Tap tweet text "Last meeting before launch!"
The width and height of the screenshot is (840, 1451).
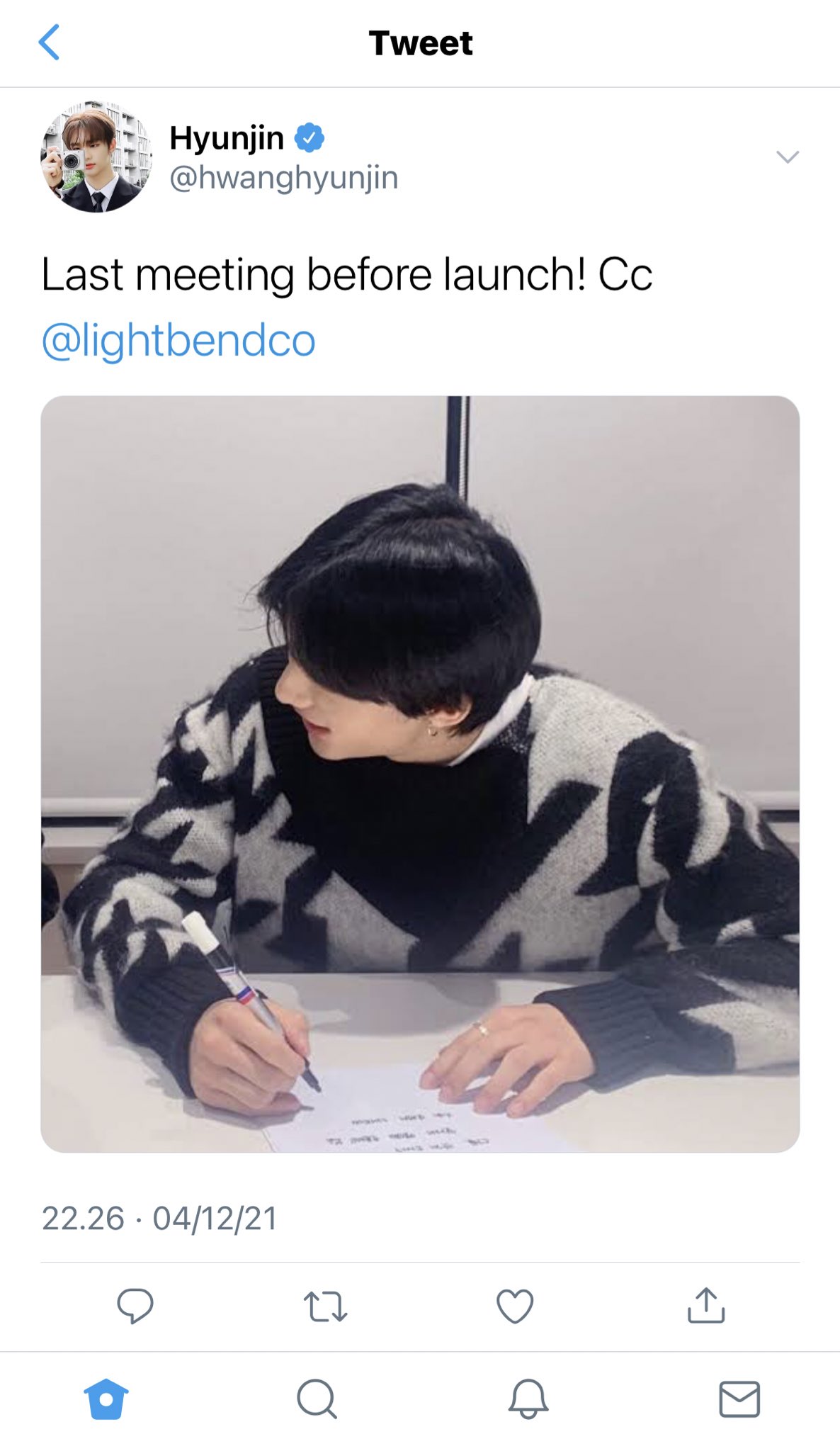point(314,275)
